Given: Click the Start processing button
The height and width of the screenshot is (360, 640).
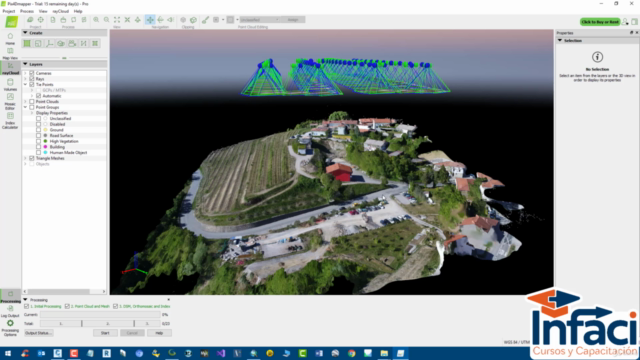Looking at the screenshot, I should 105,333.
